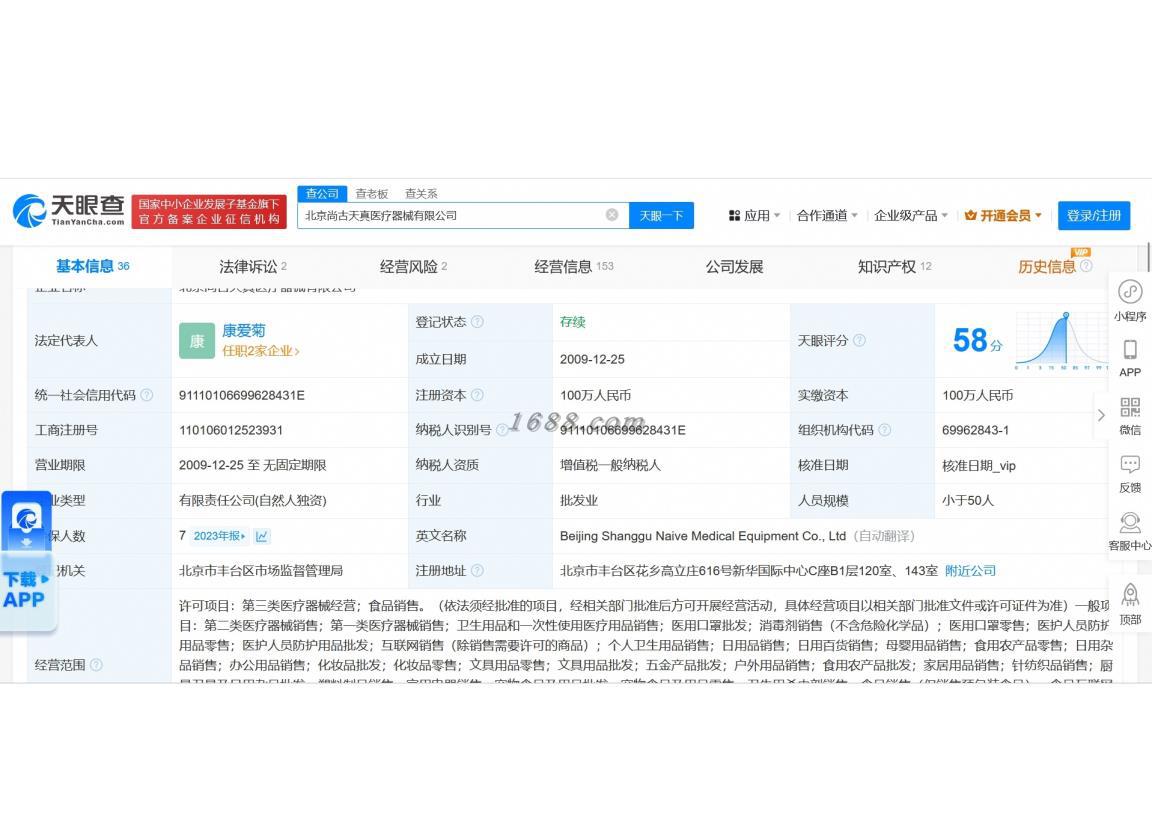
Task: Click the help icon next to 注册地址
Action: pyautogui.click(x=478, y=570)
